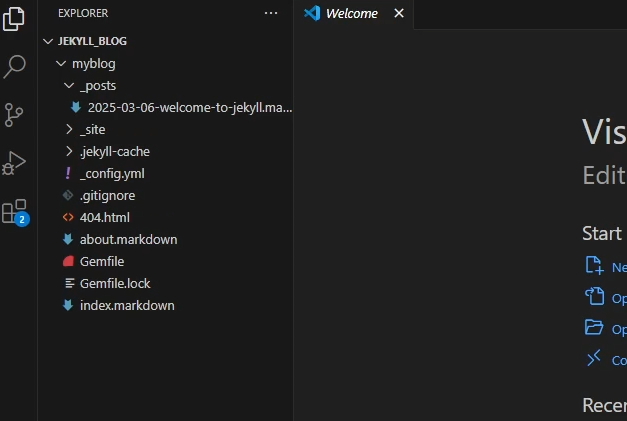This screenshot has height=421, width=627.
Task: Select the Welcome tab
Action: point(353,14)
